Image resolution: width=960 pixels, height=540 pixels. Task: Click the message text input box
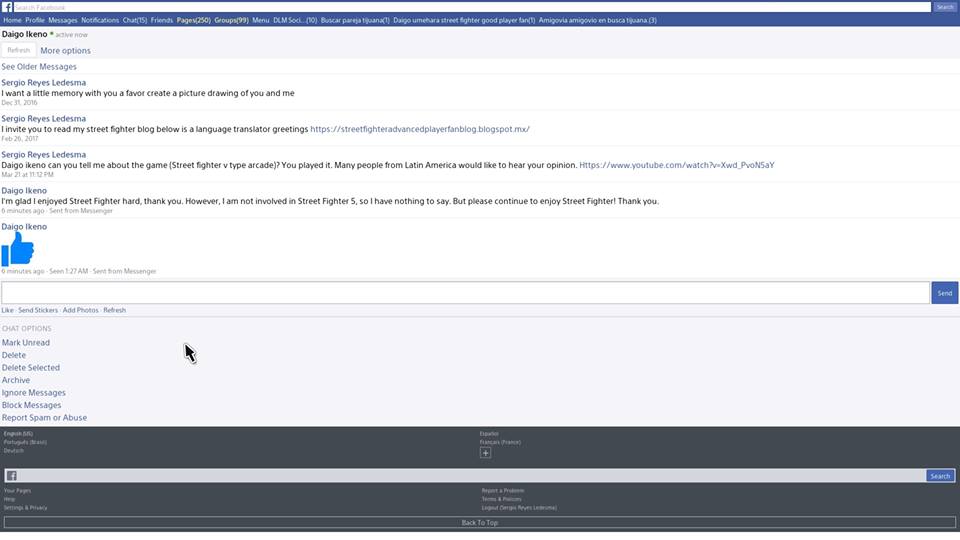465,293
